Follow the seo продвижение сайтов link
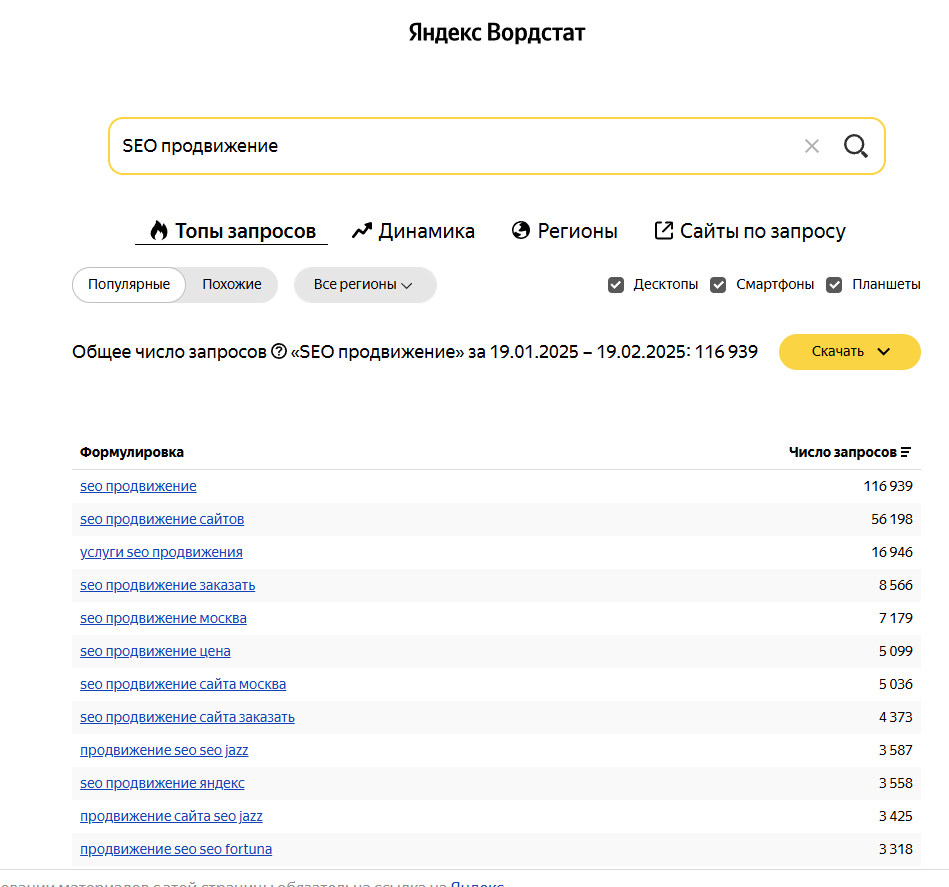The width and height of the screenshot is (949, 887). [162, 518]
